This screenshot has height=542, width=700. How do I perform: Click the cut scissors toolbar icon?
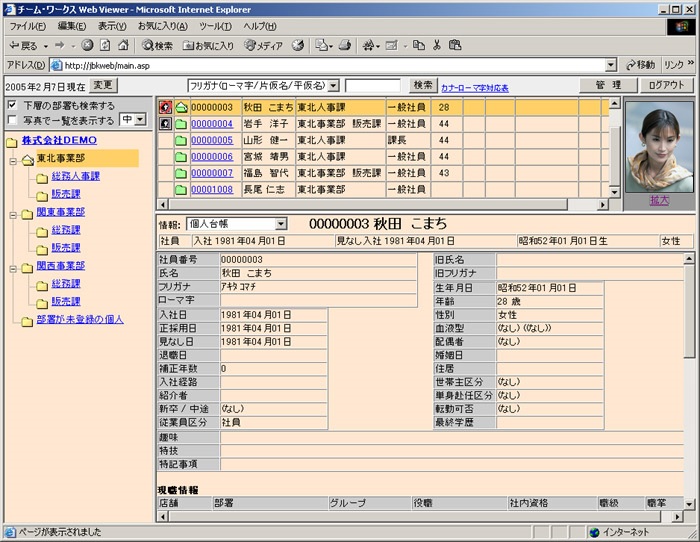[437, 45]
